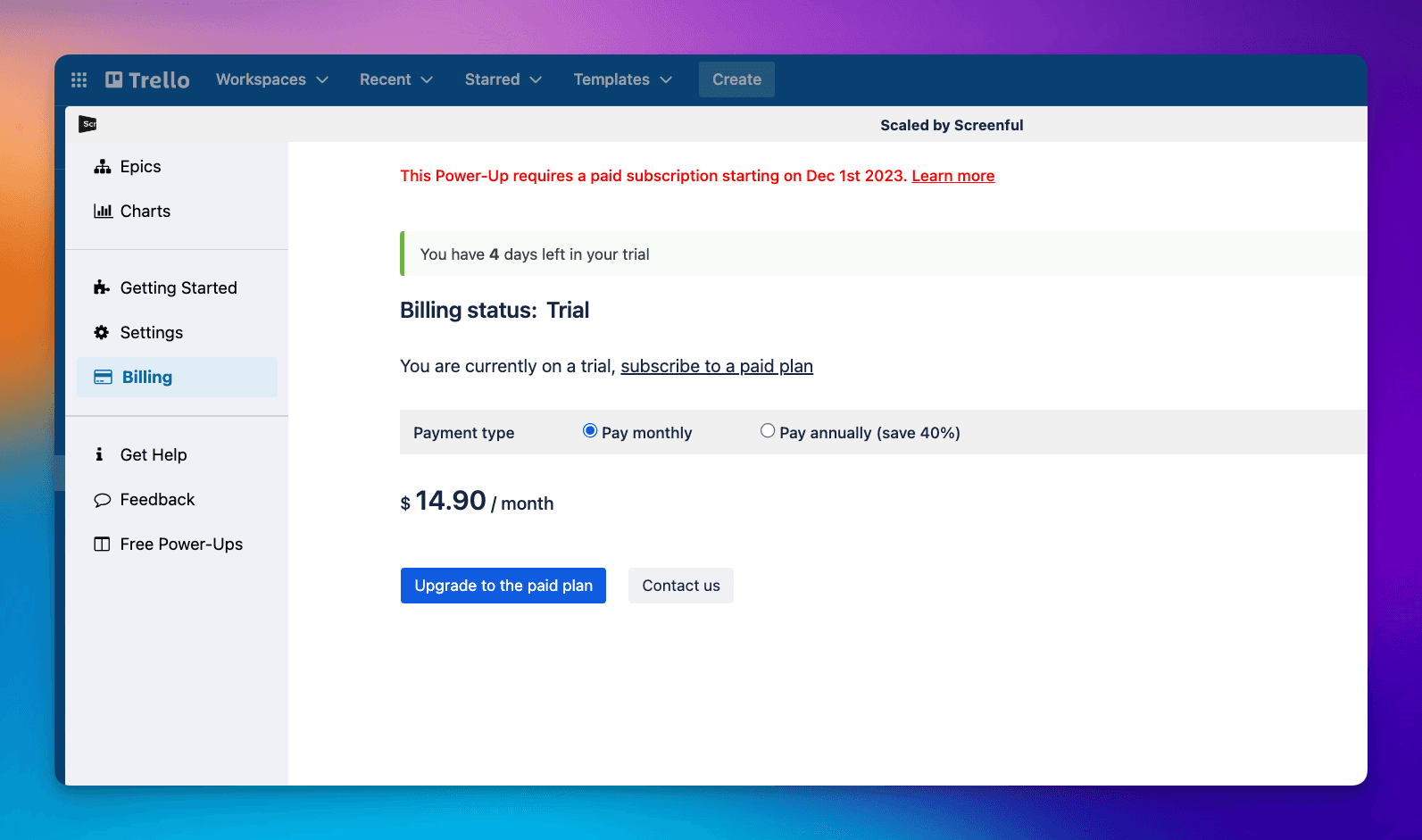Screen dimensions: 1422x840
Task: Click the Payment type label
Action: pos(463,433)
